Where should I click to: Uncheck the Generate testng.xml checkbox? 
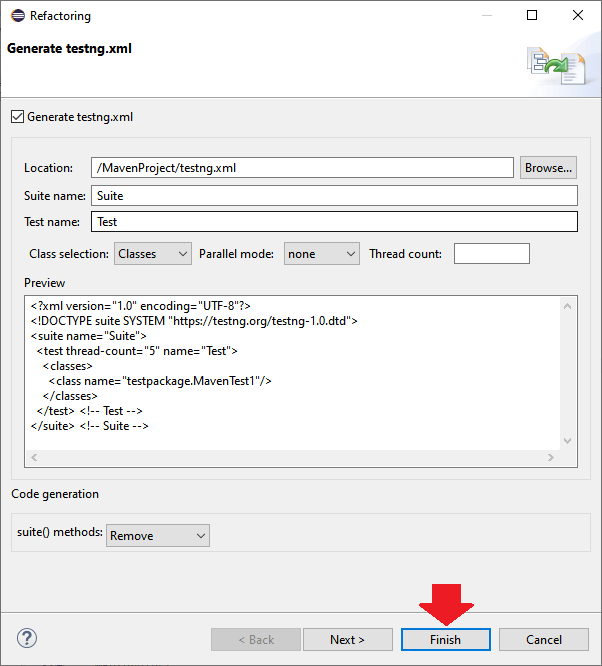click(x=17, y=116)
